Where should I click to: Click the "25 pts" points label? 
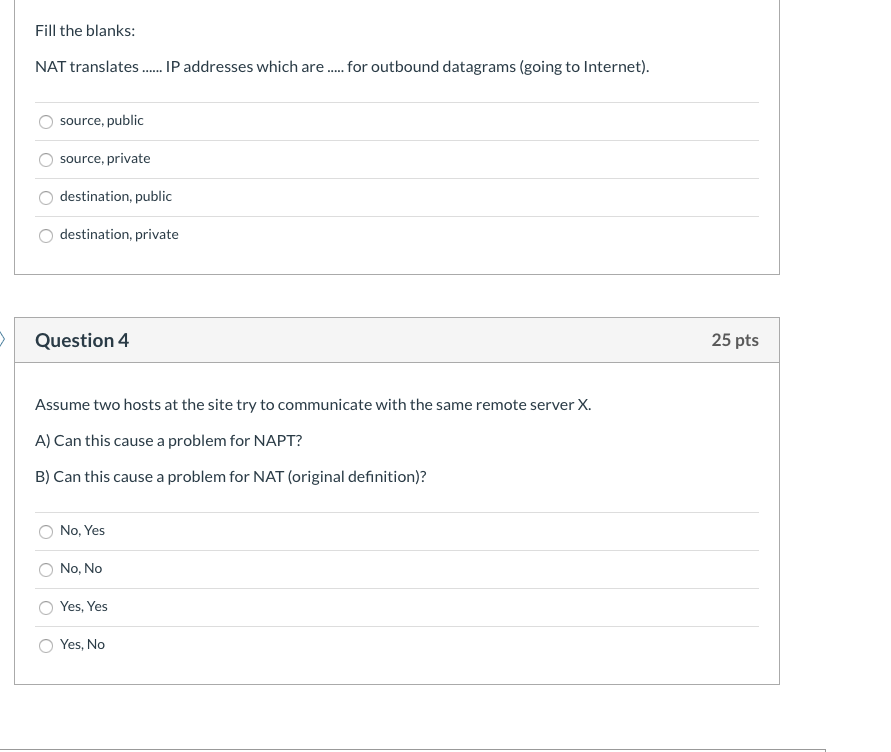click(x=734, y=340)
